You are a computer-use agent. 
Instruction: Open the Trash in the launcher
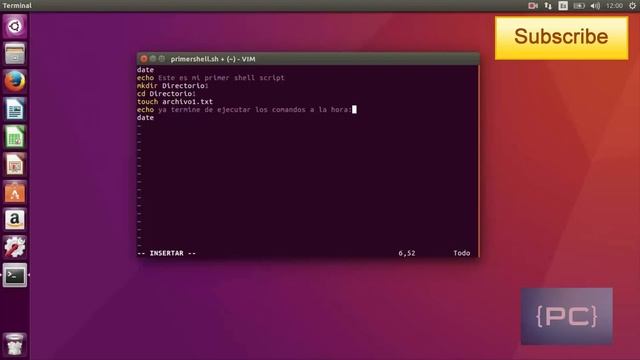[x=15, y=344]
